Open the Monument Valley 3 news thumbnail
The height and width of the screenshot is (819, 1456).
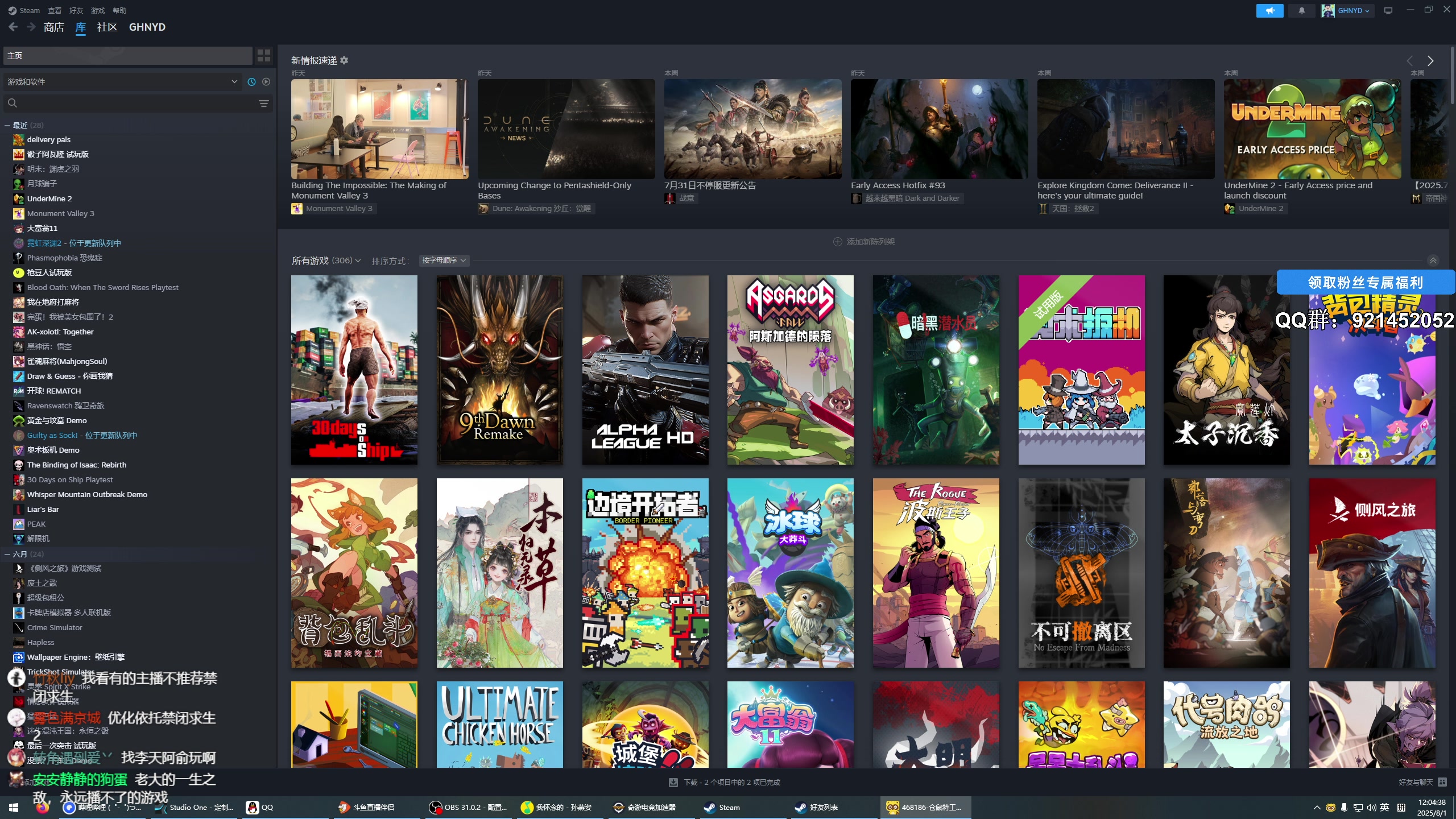pyautogui.click(x=380, y=129)
